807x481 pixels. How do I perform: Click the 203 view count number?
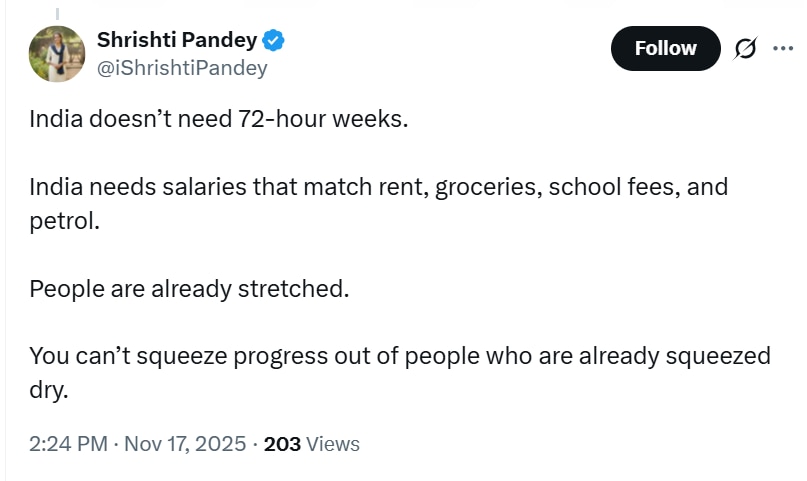282,444
